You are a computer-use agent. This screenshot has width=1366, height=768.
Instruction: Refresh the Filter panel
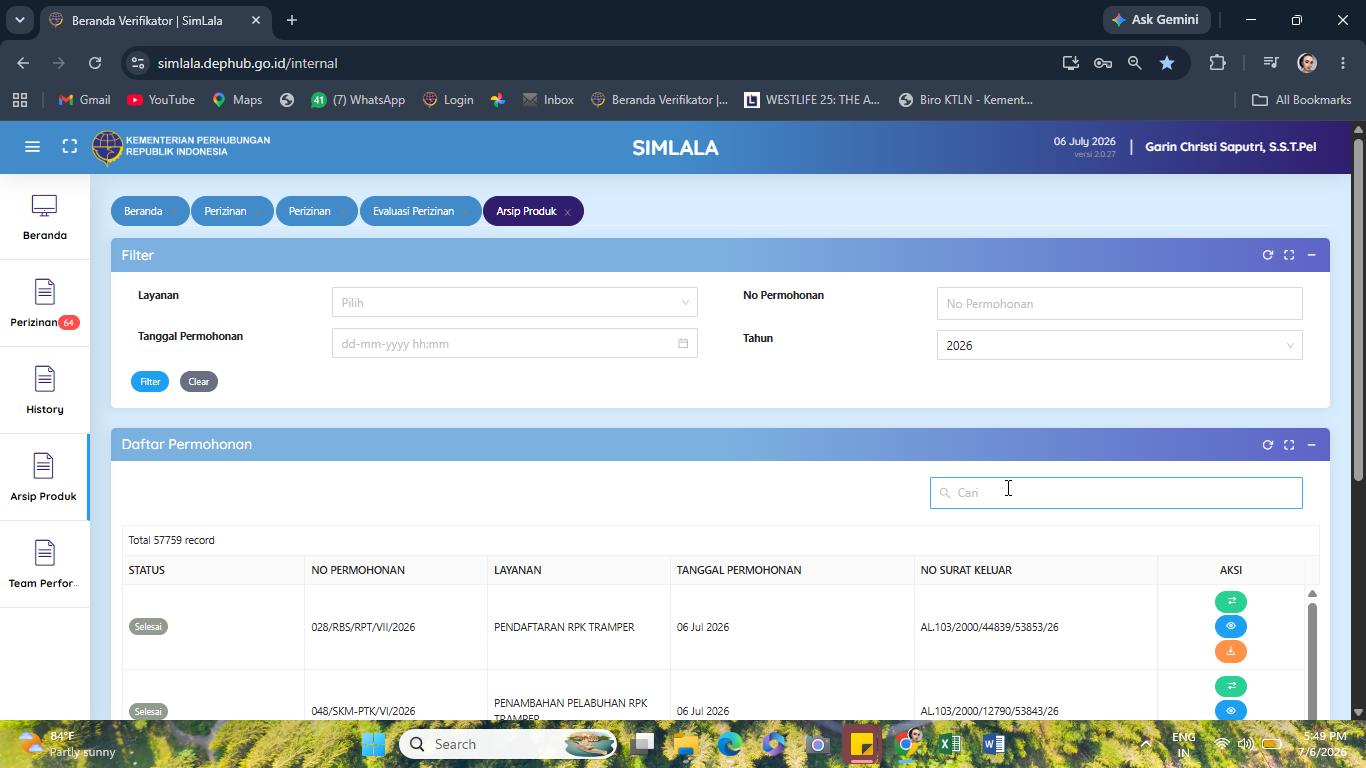1267,255
